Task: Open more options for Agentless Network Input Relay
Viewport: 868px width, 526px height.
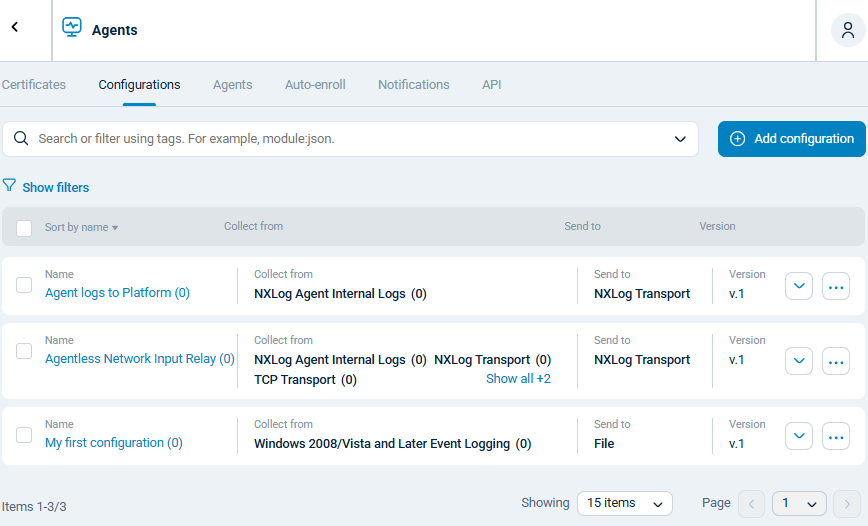Action: click(835, 362)
